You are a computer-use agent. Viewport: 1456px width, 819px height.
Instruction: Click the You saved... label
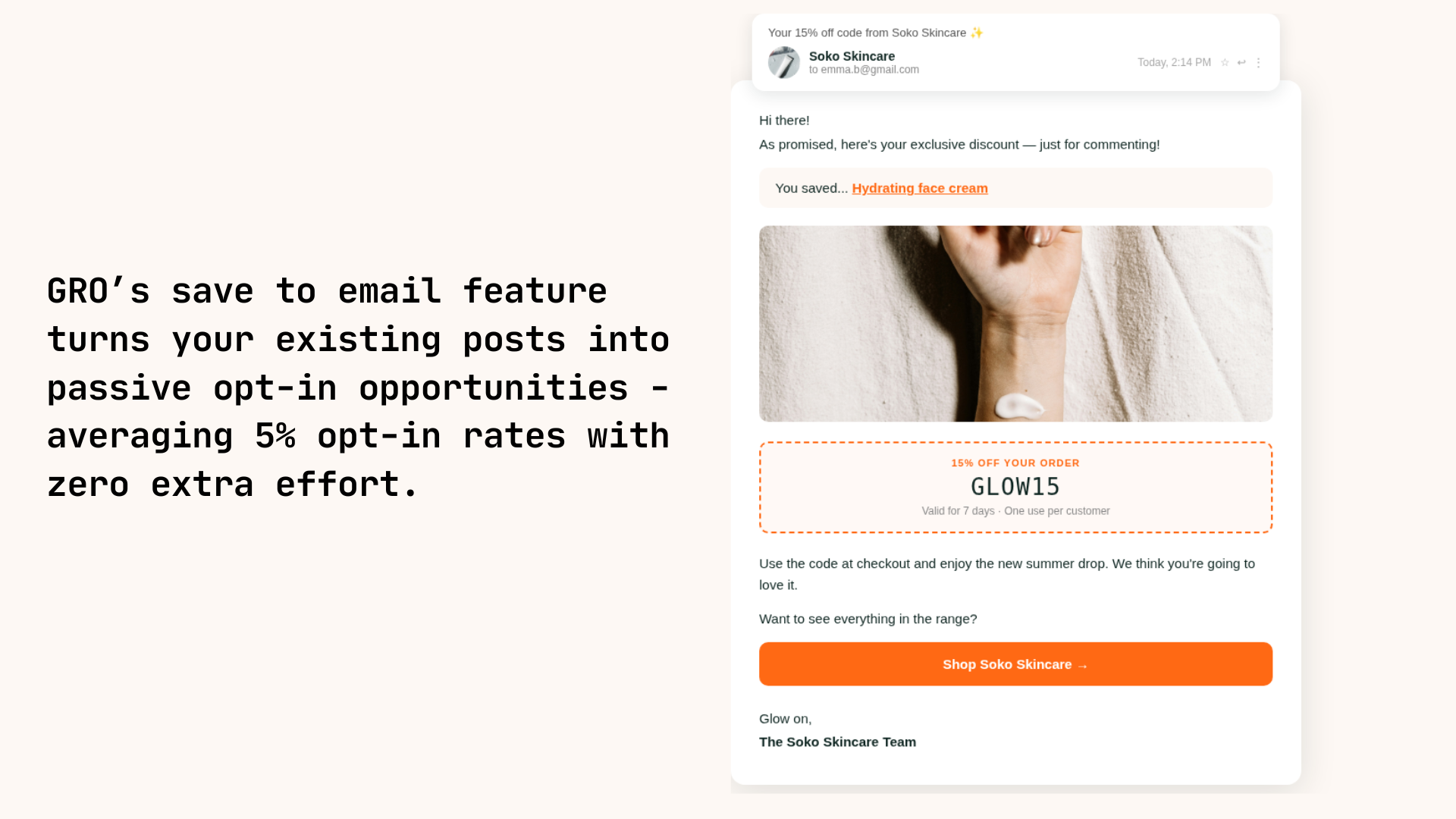[811, 188]
